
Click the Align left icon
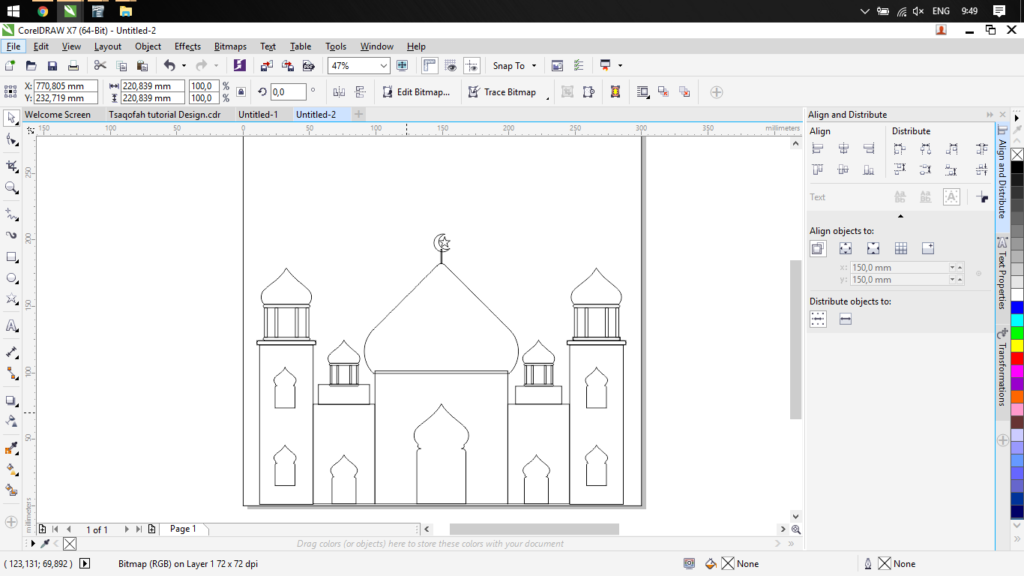pos(818,149)
